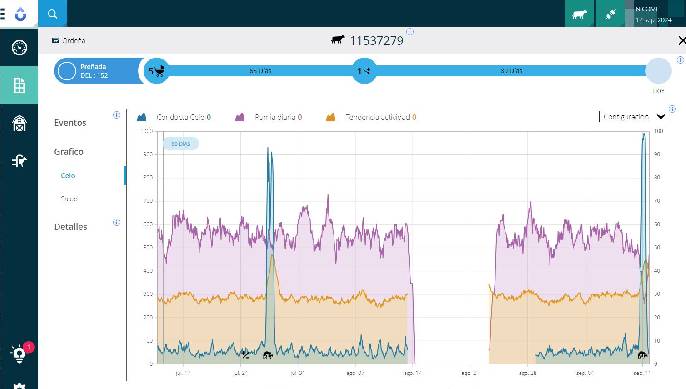Click the tag device icon in top bar
686x389 pixels.
coord(610,14)
